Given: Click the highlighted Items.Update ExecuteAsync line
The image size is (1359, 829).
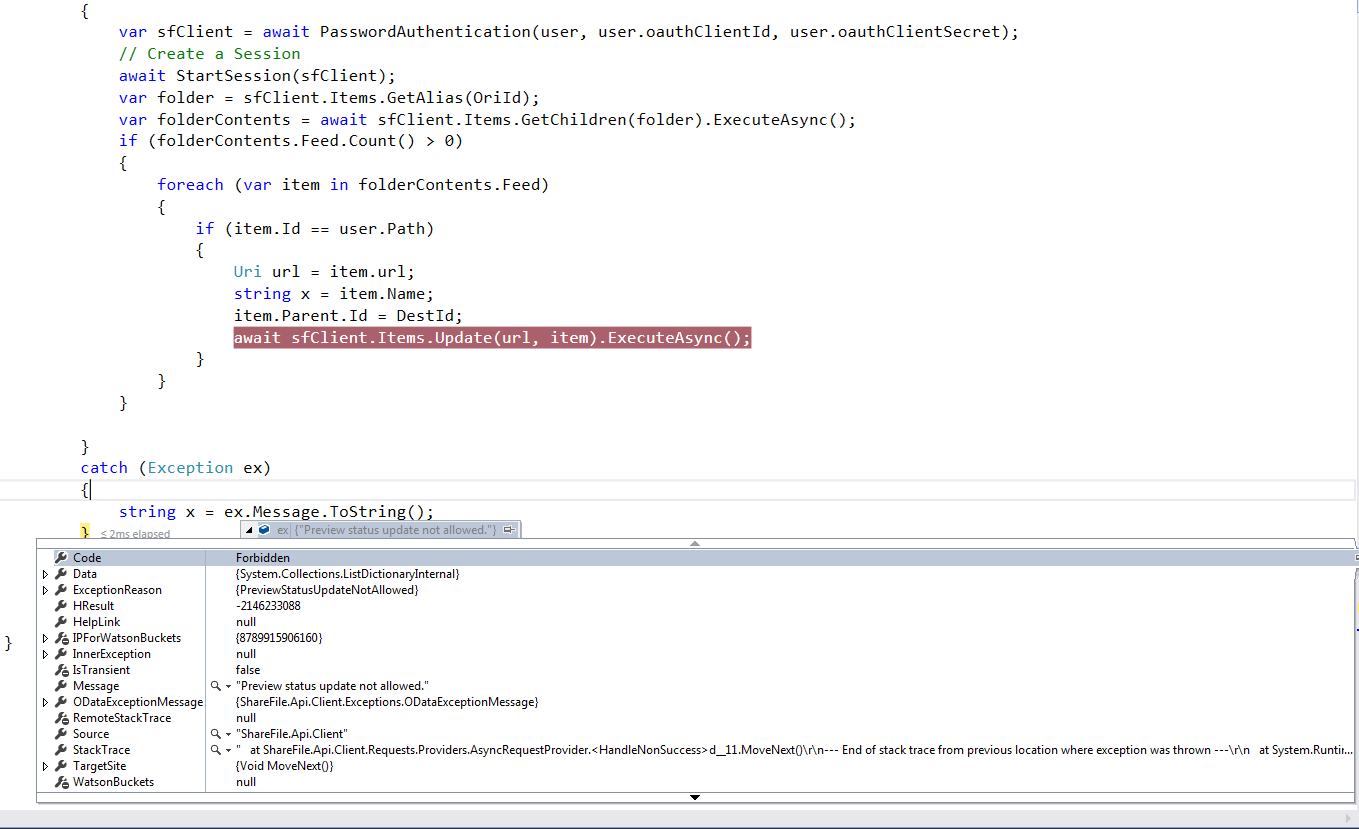Looking at the screenshot, I should [x=492, y=338].
